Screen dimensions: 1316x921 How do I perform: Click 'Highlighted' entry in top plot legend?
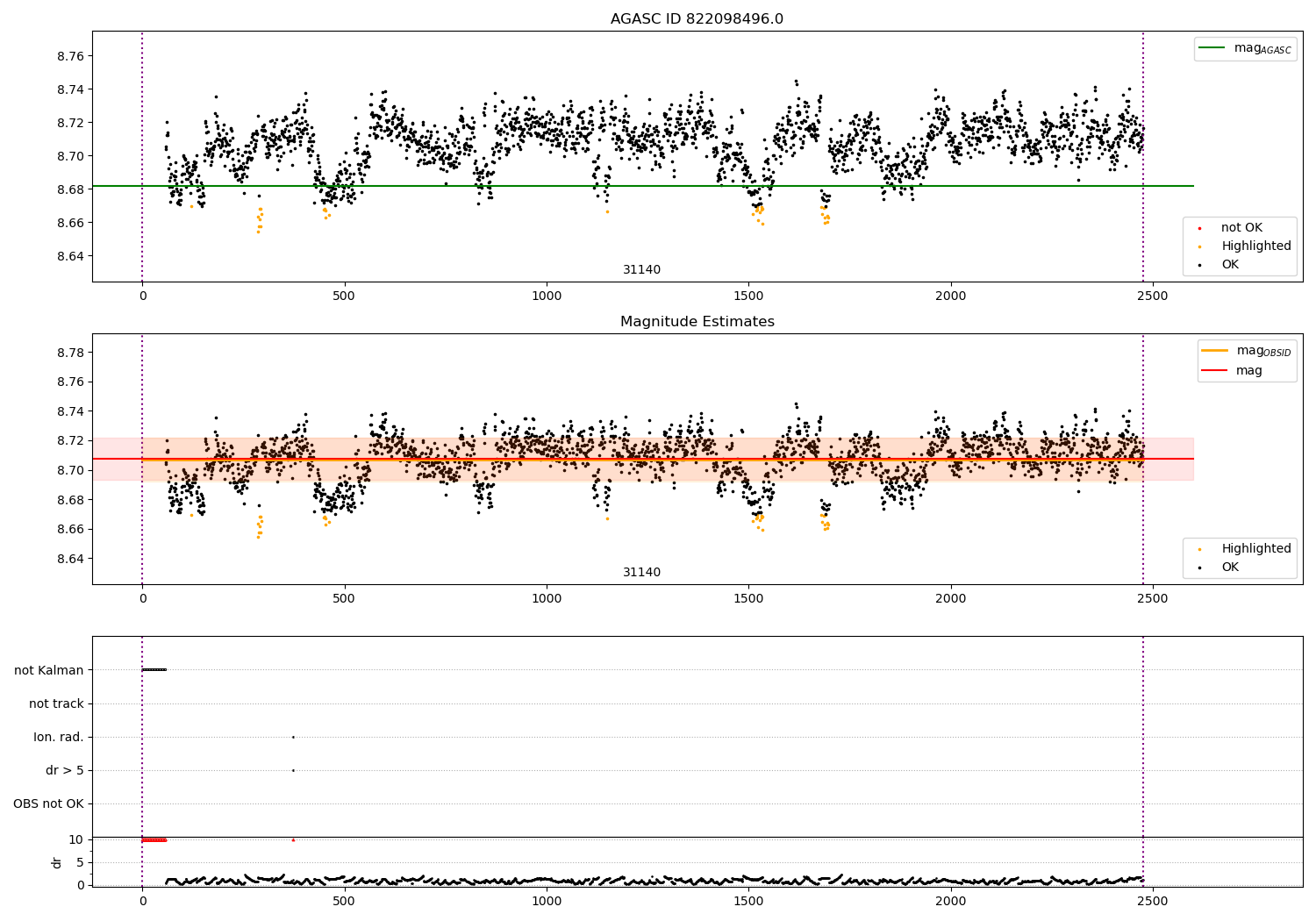pyautogui.click(x=1256, y=246)
